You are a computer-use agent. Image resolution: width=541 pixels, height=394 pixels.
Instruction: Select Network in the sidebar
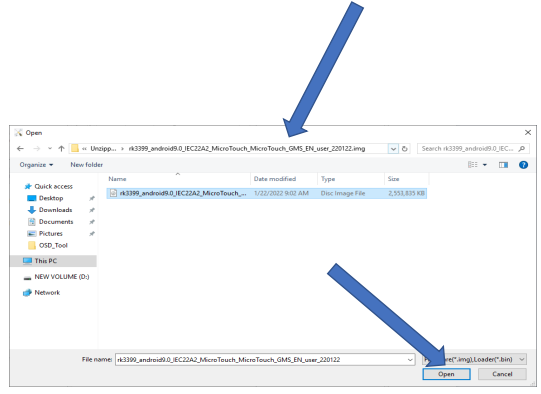[x=47, y=293]
